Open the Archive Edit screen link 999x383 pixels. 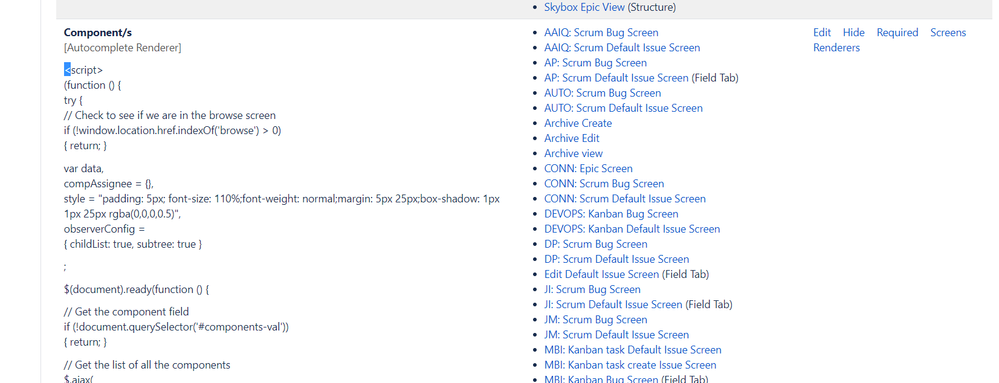[x=571, y=138]
